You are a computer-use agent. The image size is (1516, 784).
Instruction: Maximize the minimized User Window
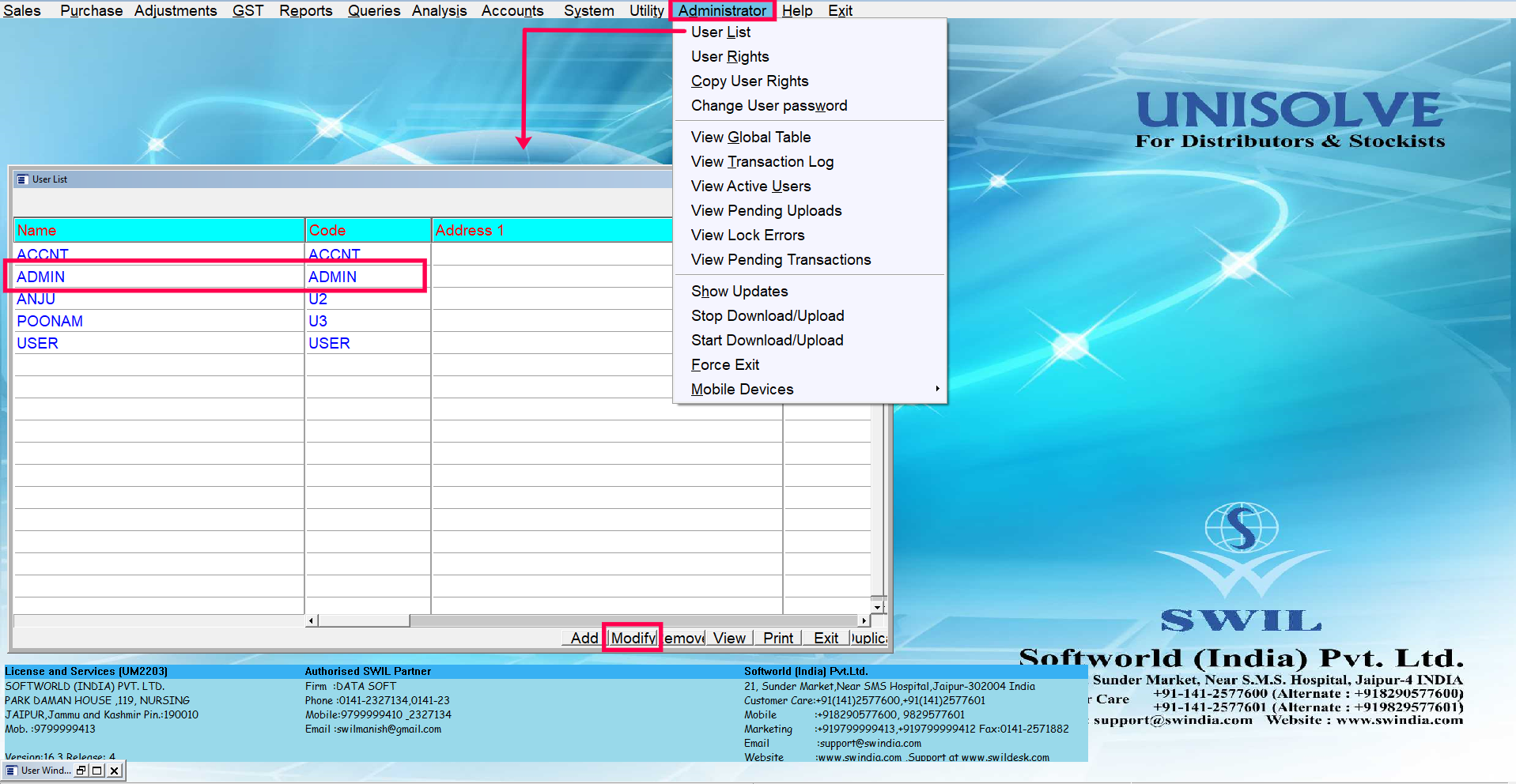tap(97, 771)
